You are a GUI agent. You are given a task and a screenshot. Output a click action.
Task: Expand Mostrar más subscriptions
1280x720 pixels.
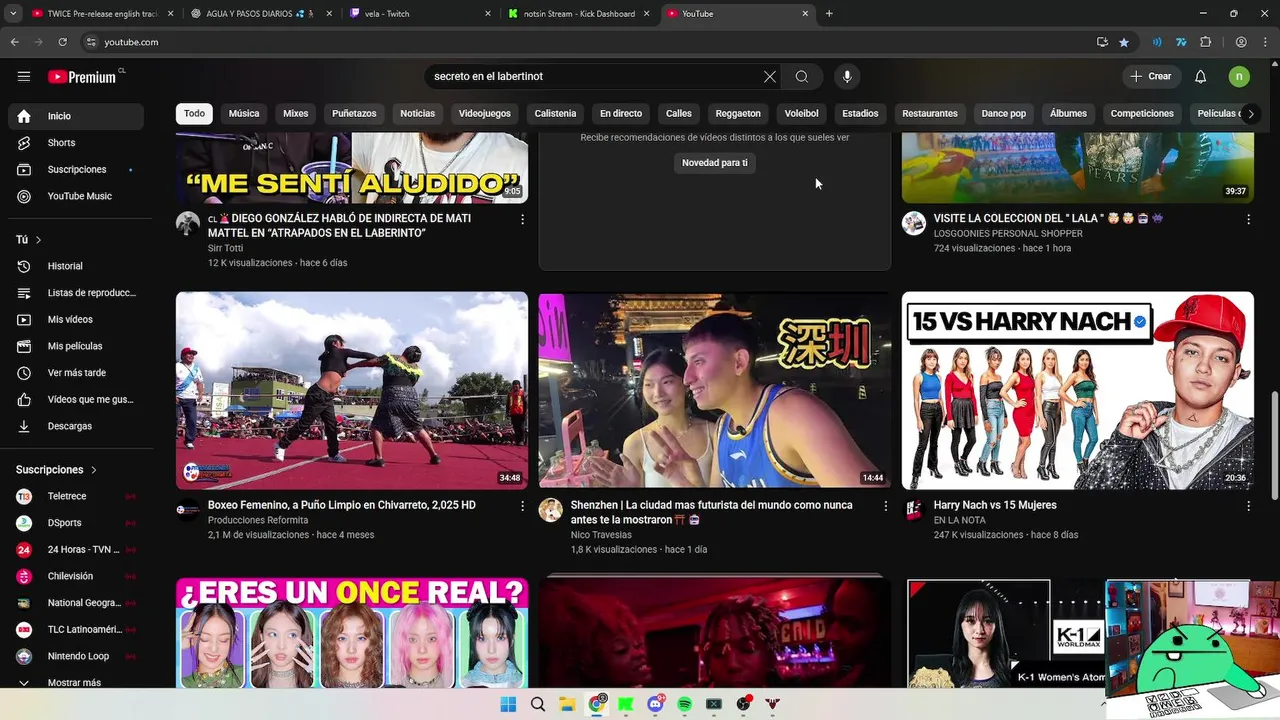(76, 682)
